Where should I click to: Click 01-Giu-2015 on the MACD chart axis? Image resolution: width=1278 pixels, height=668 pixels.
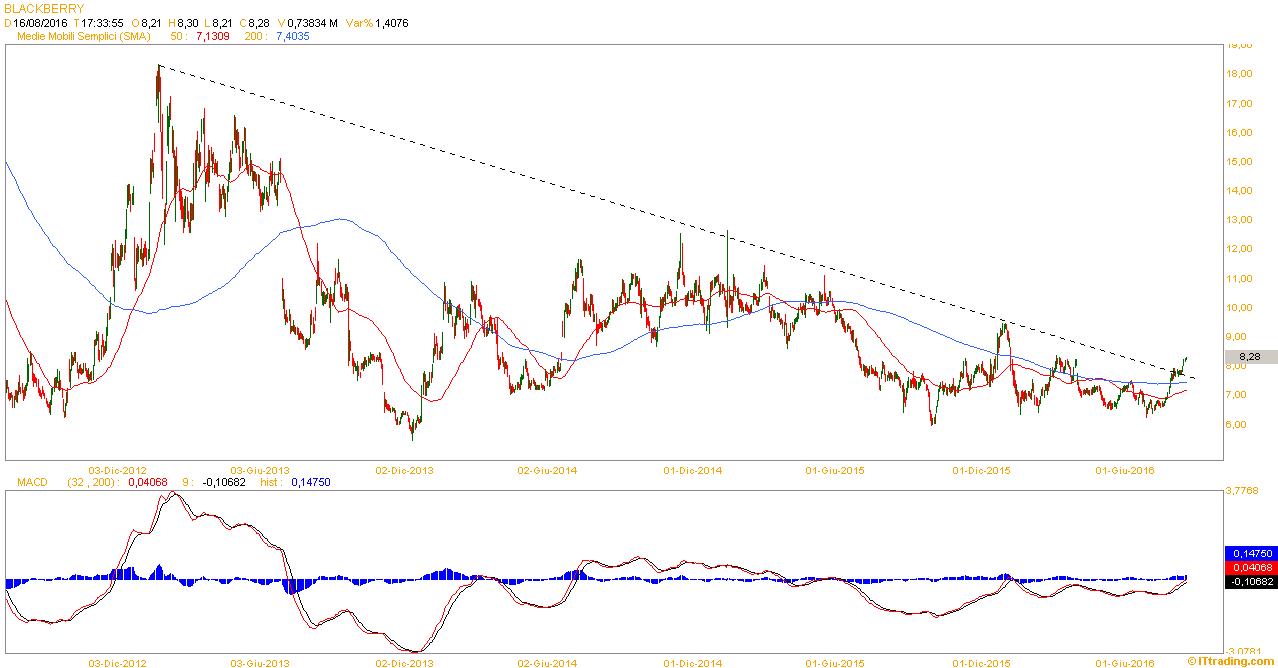point(837,662)
